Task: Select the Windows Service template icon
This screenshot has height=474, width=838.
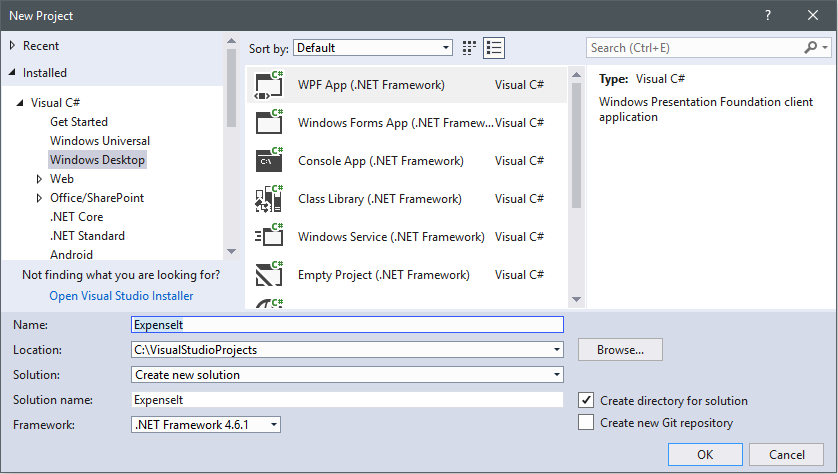Action: click(269, 236)
